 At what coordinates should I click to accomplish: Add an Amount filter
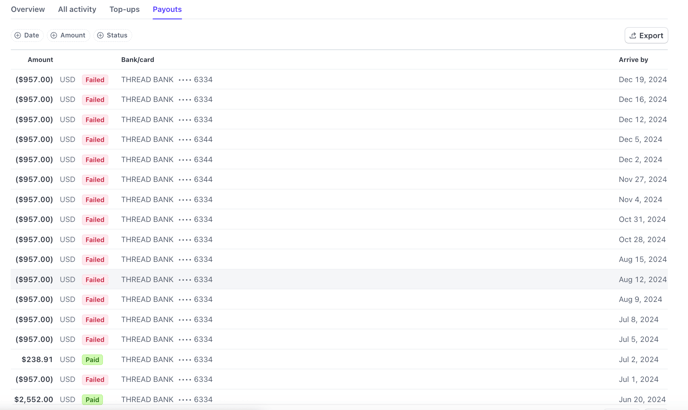(x=68, y=35)
